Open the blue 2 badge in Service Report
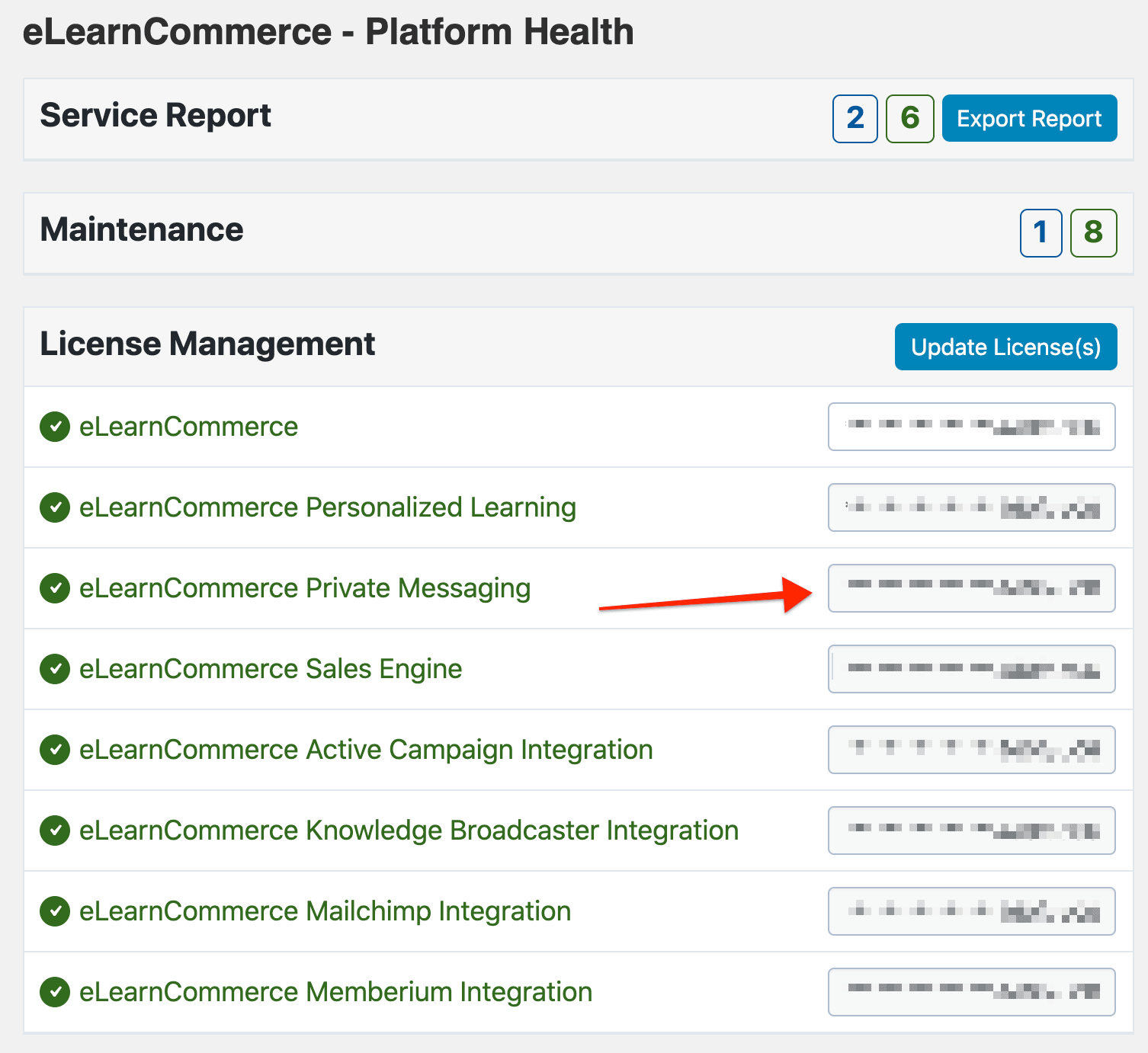This screenshot has height=1053, width=1148. [x=855, y=118]
